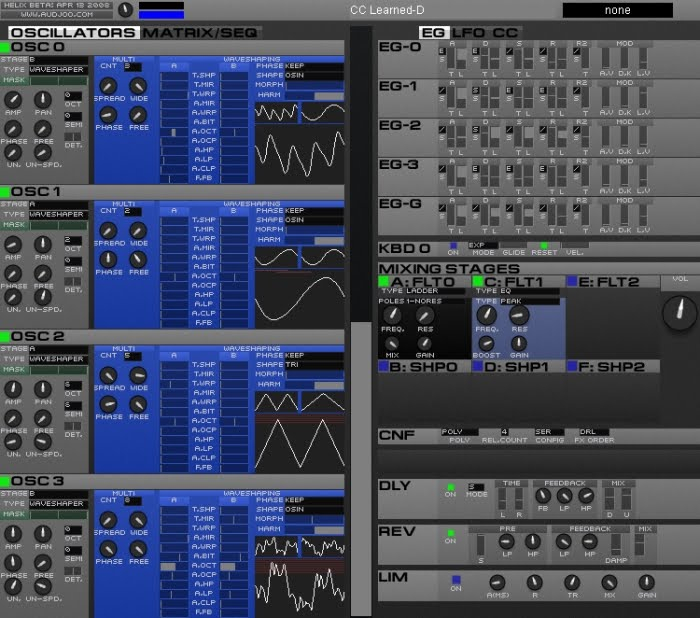This screenshot has height=618, width=700.
Task: Click BOOST knob in C: FLT1 section
Action: point(488,343)
